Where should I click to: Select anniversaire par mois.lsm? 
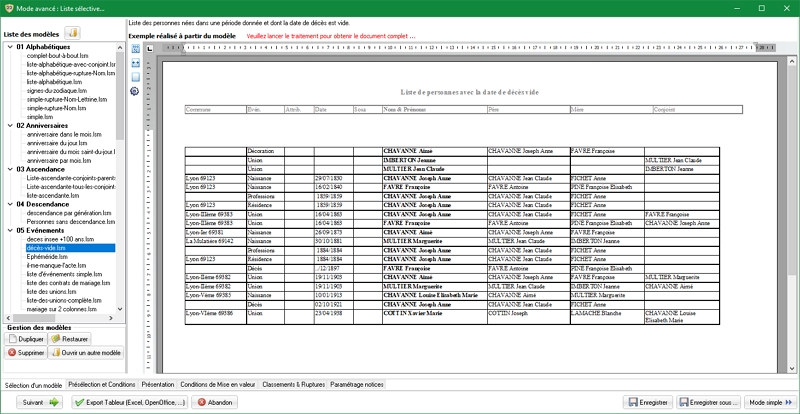[x=59, y=160]
